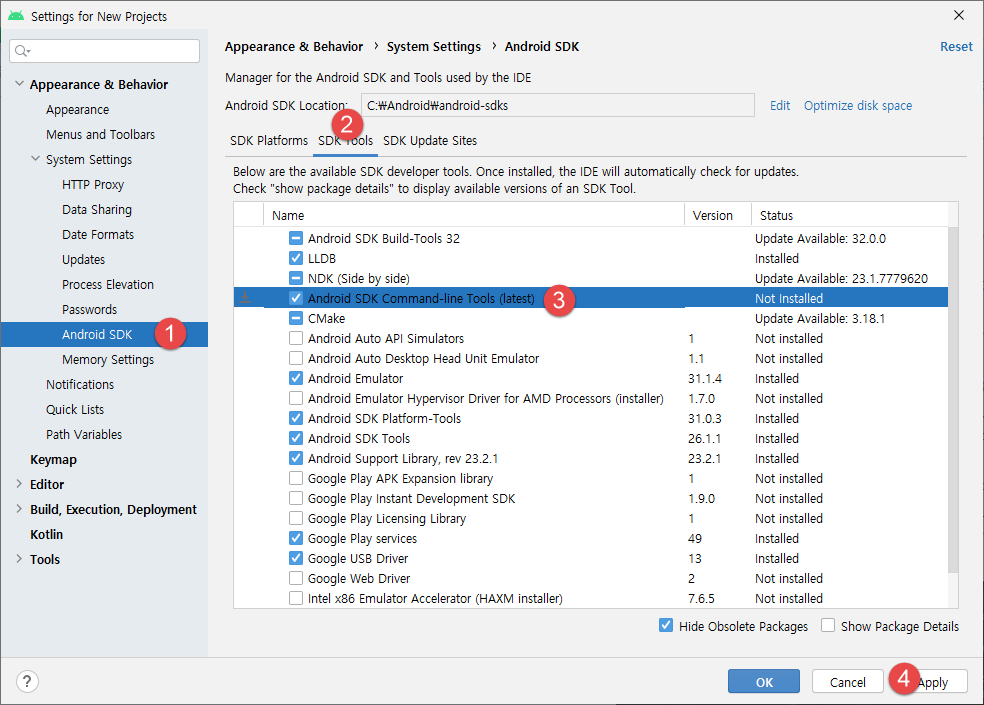
Task: Collapse the System Settings tree node
Action: point(36,159)
